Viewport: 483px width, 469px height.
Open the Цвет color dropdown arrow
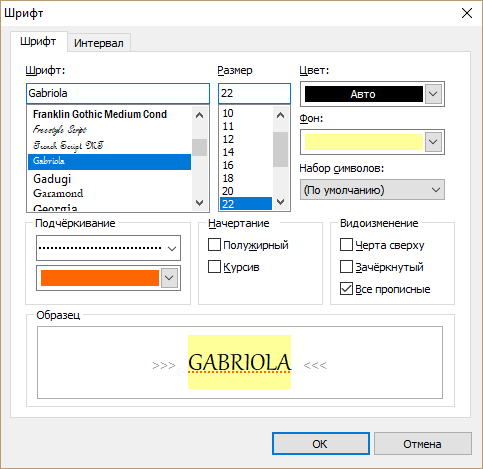pos(433,94)
